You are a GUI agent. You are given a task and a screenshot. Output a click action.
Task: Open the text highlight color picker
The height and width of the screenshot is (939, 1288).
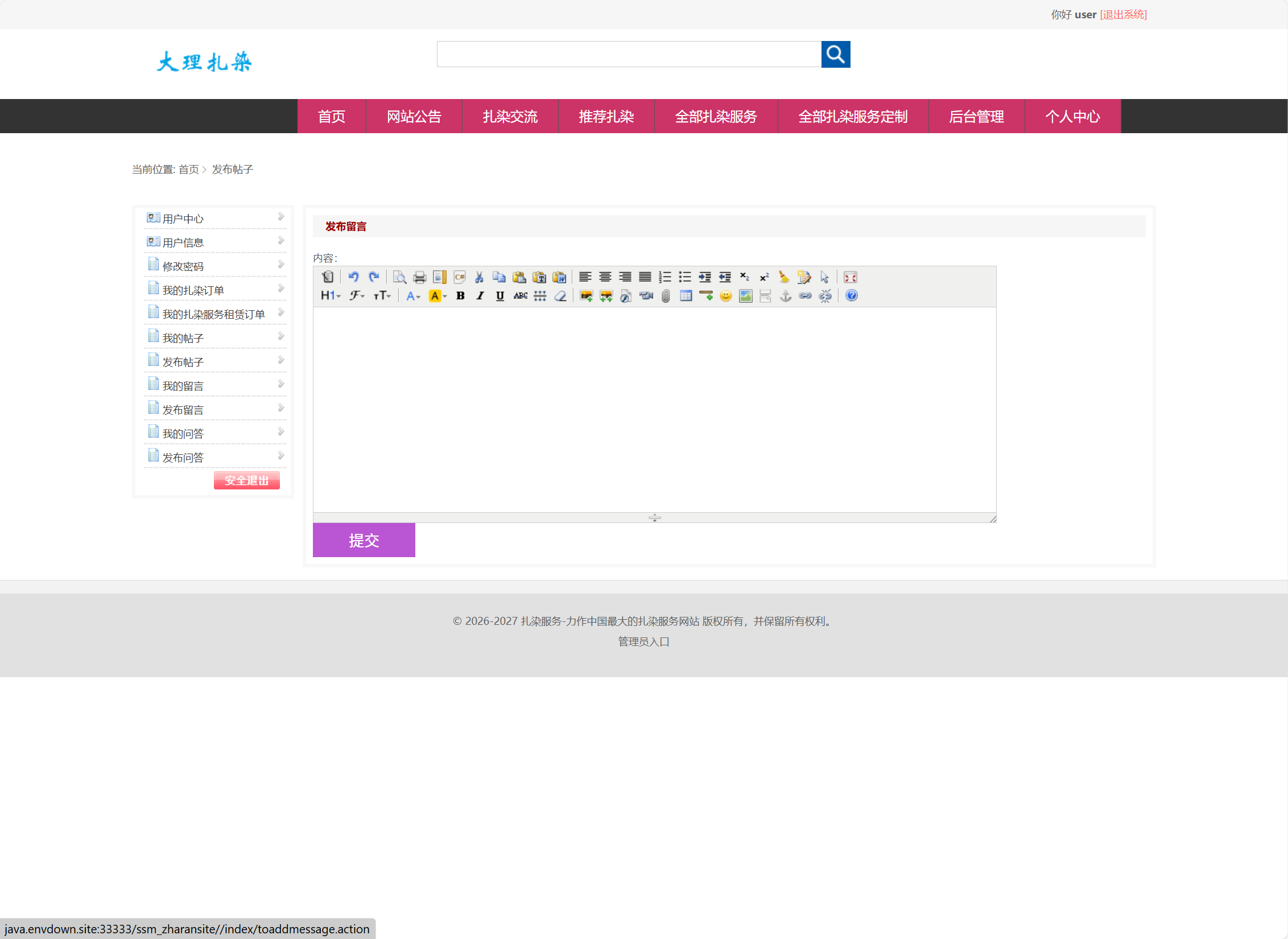[437, 296]
